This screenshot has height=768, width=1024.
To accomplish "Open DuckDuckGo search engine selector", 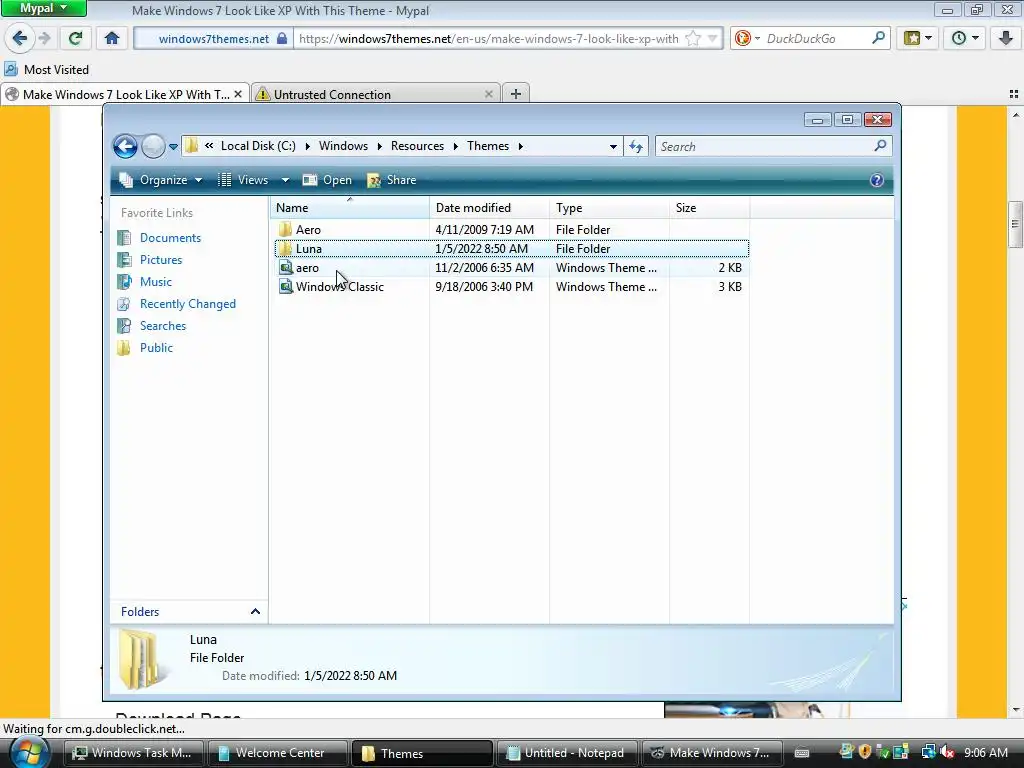I will click(747, 39).
